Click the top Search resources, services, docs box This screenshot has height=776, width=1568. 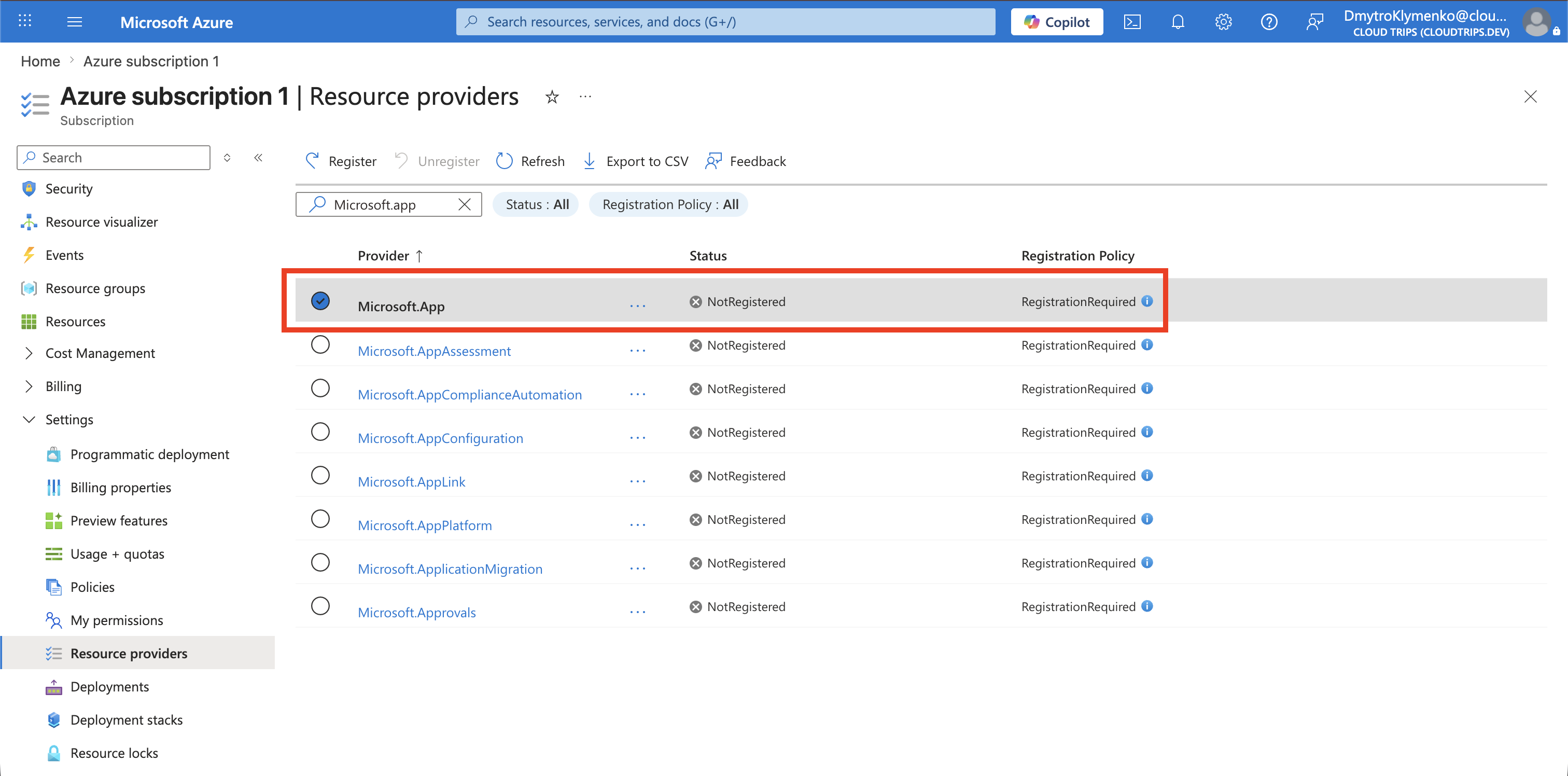[725, 22]
